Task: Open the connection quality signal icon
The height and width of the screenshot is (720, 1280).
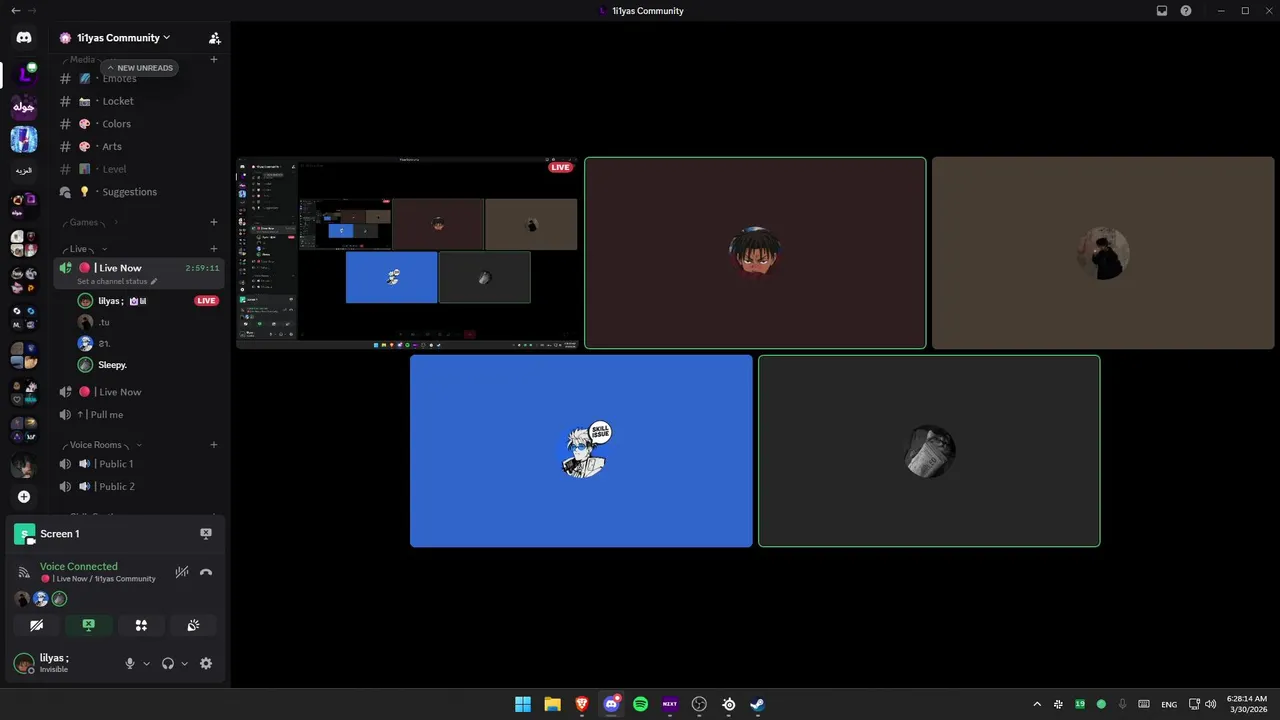Action: [24, 573]
